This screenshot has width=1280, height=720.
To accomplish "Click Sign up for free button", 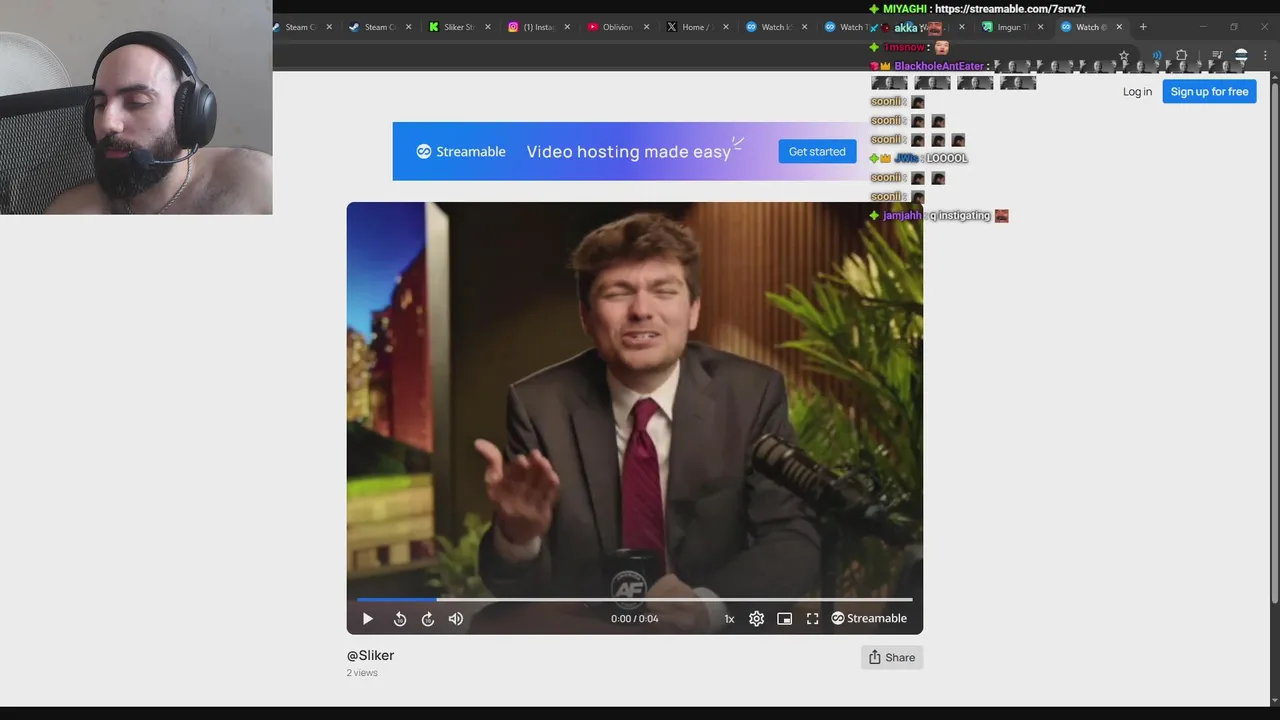I will click(x=1209, y=91).
